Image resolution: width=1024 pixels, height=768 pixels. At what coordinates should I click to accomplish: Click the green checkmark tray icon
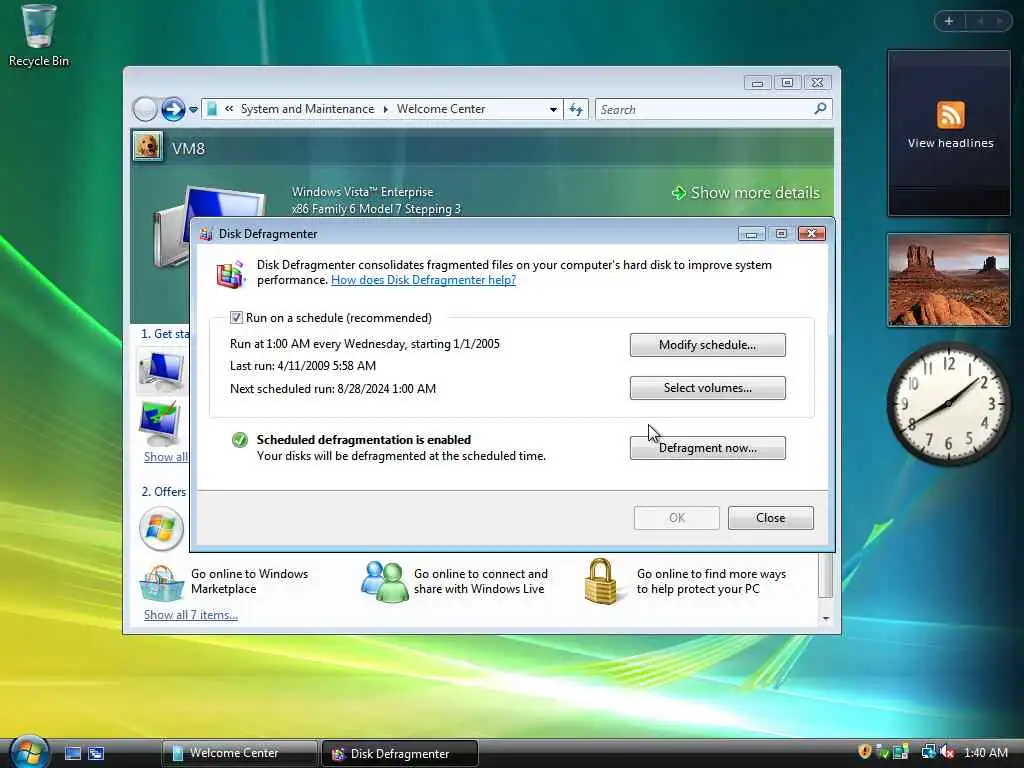pyautogui.click(x=883, y=752)
